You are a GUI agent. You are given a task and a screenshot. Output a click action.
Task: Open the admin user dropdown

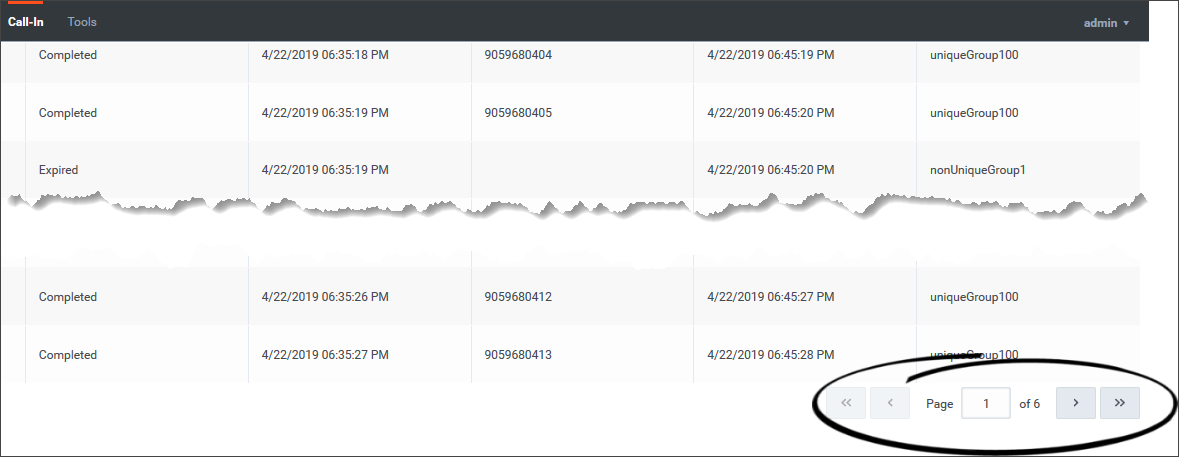[x=1106, y=22]
